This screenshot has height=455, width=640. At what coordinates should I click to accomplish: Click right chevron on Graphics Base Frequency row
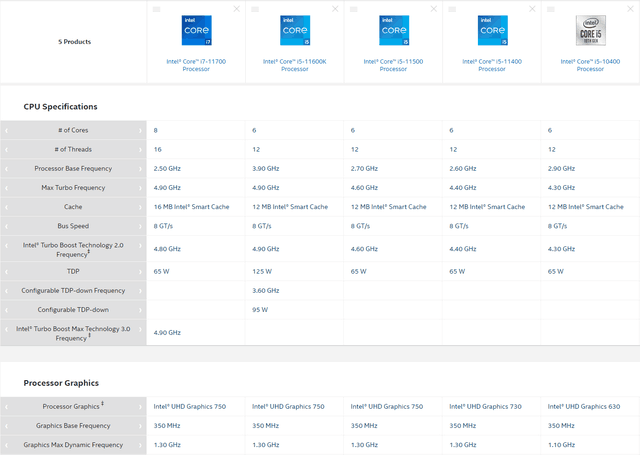click(140, 426)
